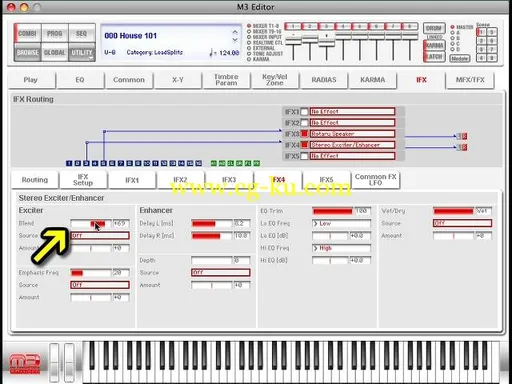Open Exciter Blend Source dropdown

(x=100, y=236)
